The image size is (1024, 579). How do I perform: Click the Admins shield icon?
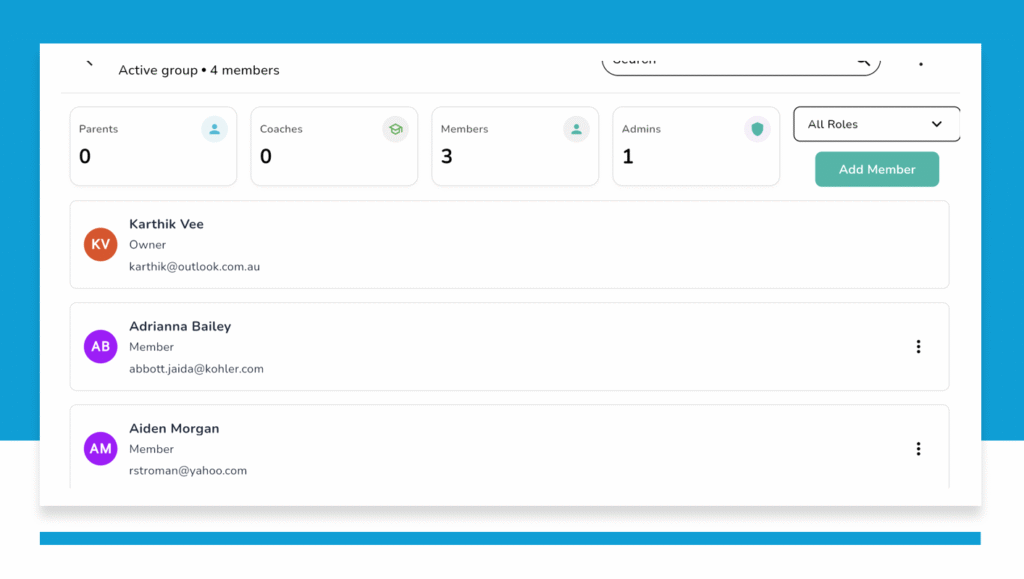click(x=757, y=129)
